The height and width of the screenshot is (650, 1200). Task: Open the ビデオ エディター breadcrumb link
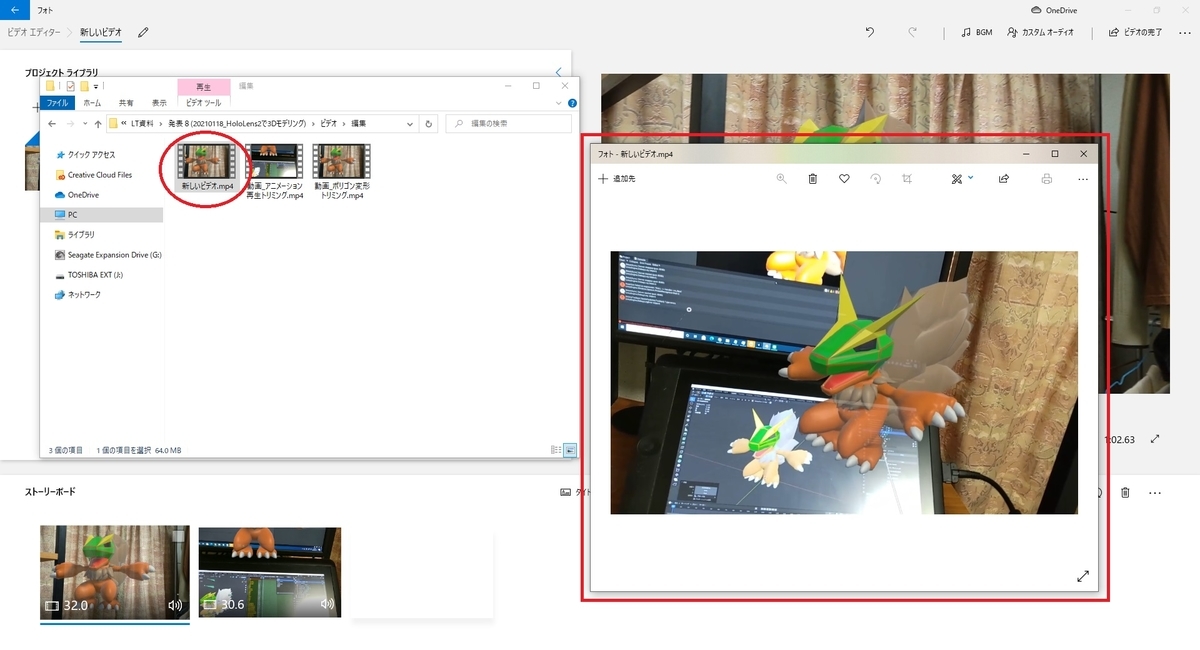tap(36, 32)
